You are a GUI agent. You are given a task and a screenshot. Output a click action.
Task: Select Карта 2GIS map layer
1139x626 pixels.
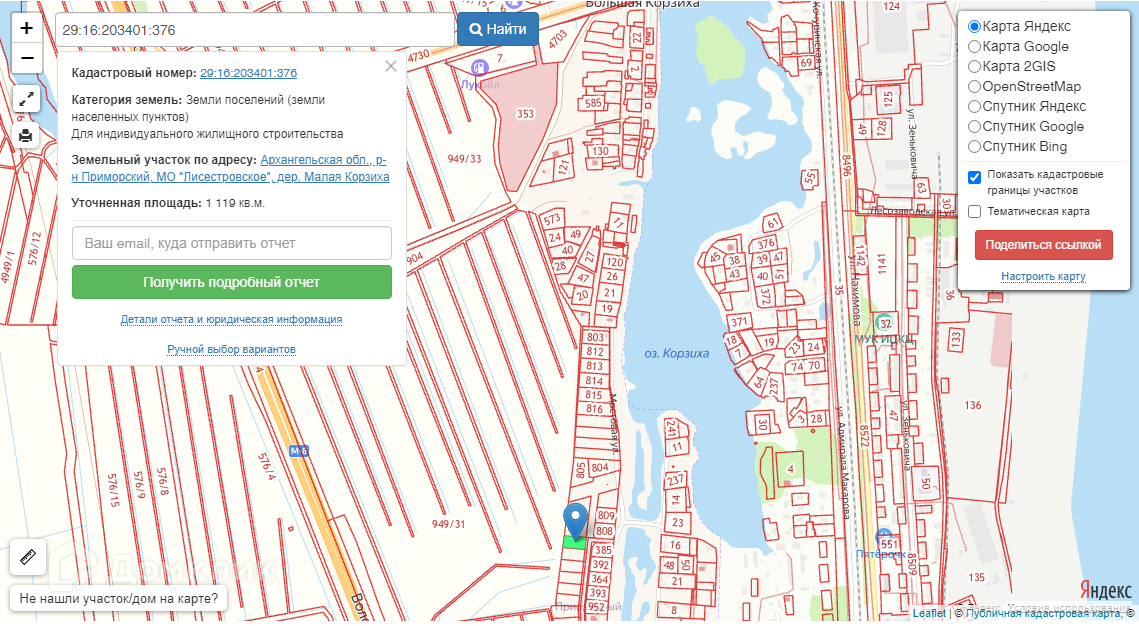pos(974,66)
